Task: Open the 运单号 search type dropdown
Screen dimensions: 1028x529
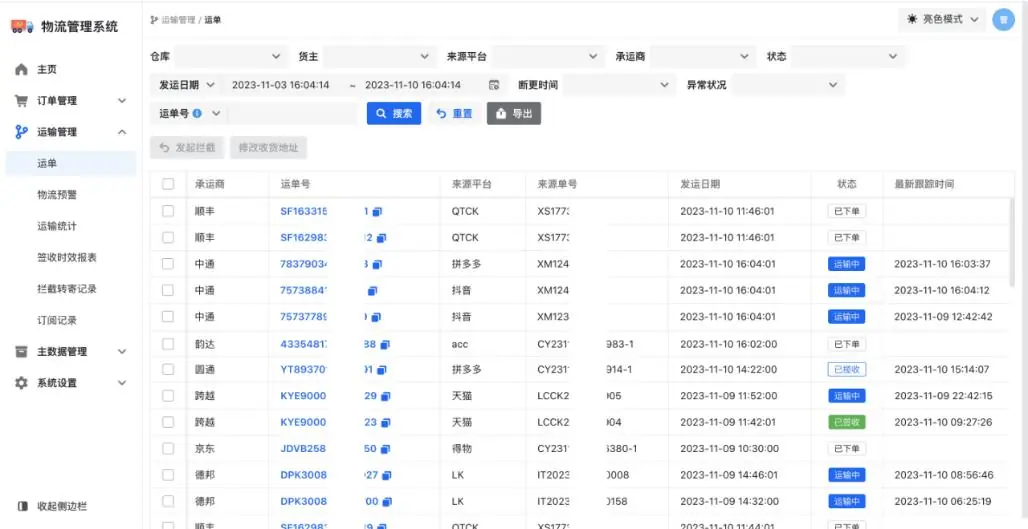Action: [x=189, y=113]
